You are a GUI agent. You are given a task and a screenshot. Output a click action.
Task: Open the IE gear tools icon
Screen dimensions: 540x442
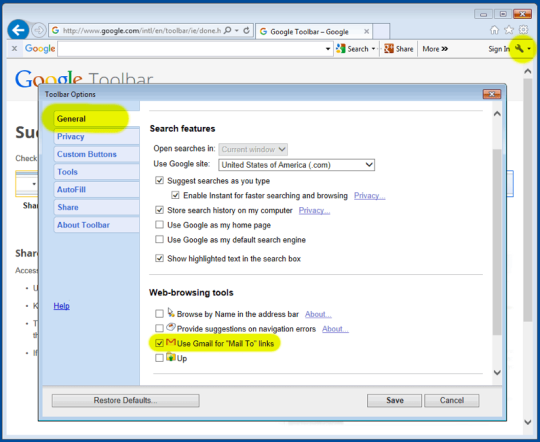pyautogui.click(x=523, y=30)
